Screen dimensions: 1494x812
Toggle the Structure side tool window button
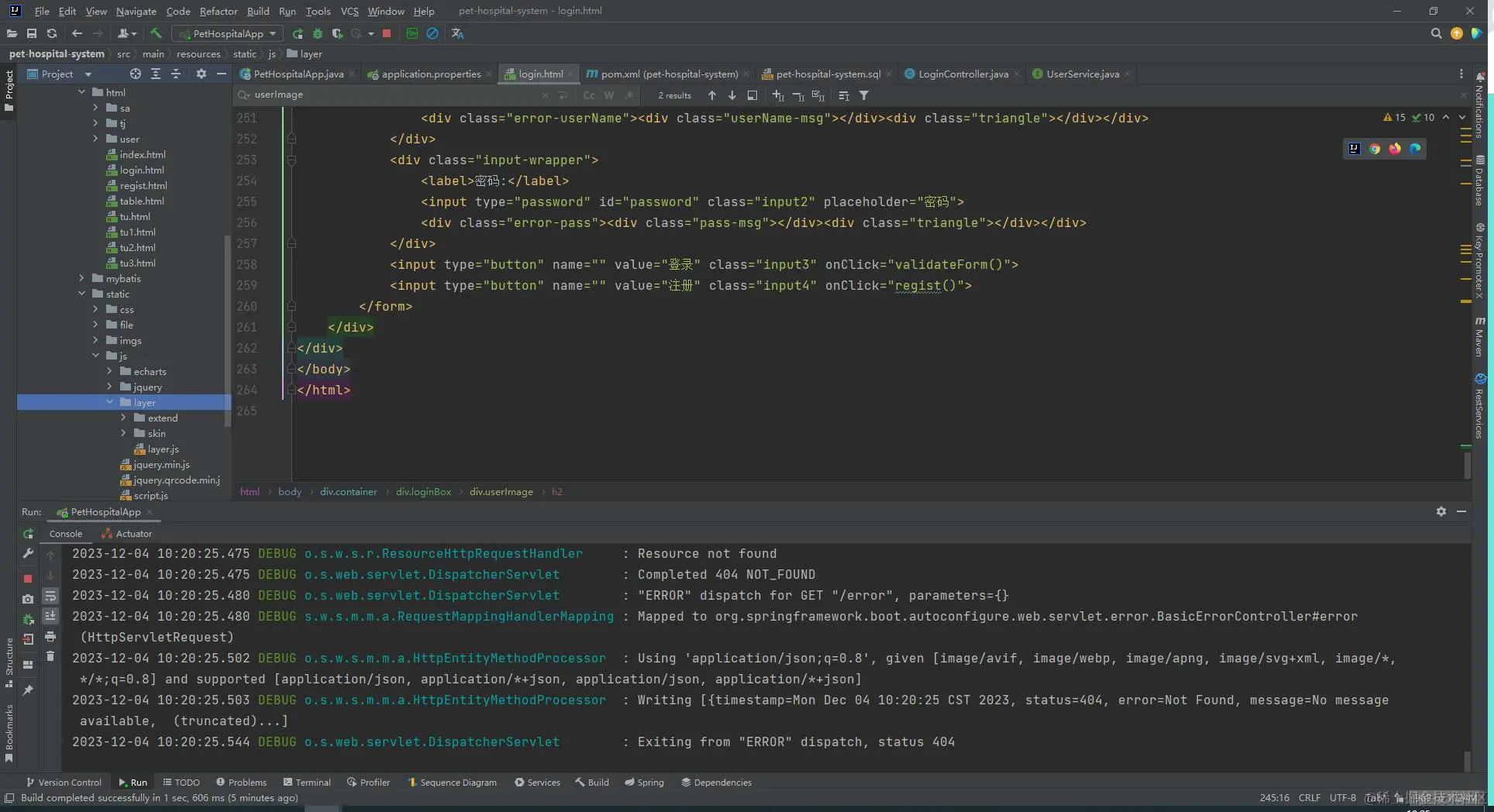9,662
